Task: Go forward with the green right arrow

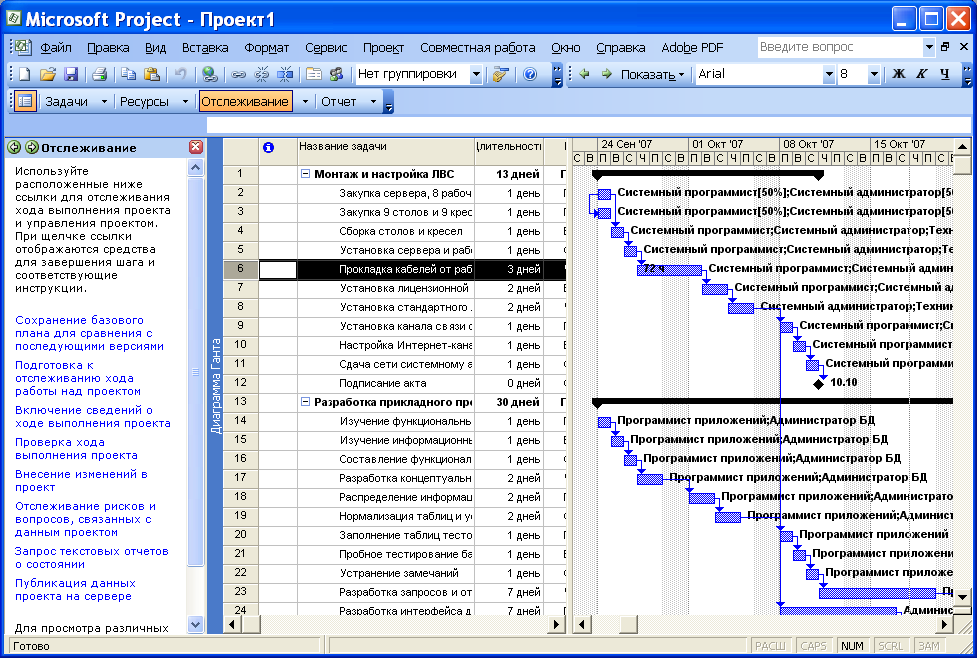Action: pos(606,74)
